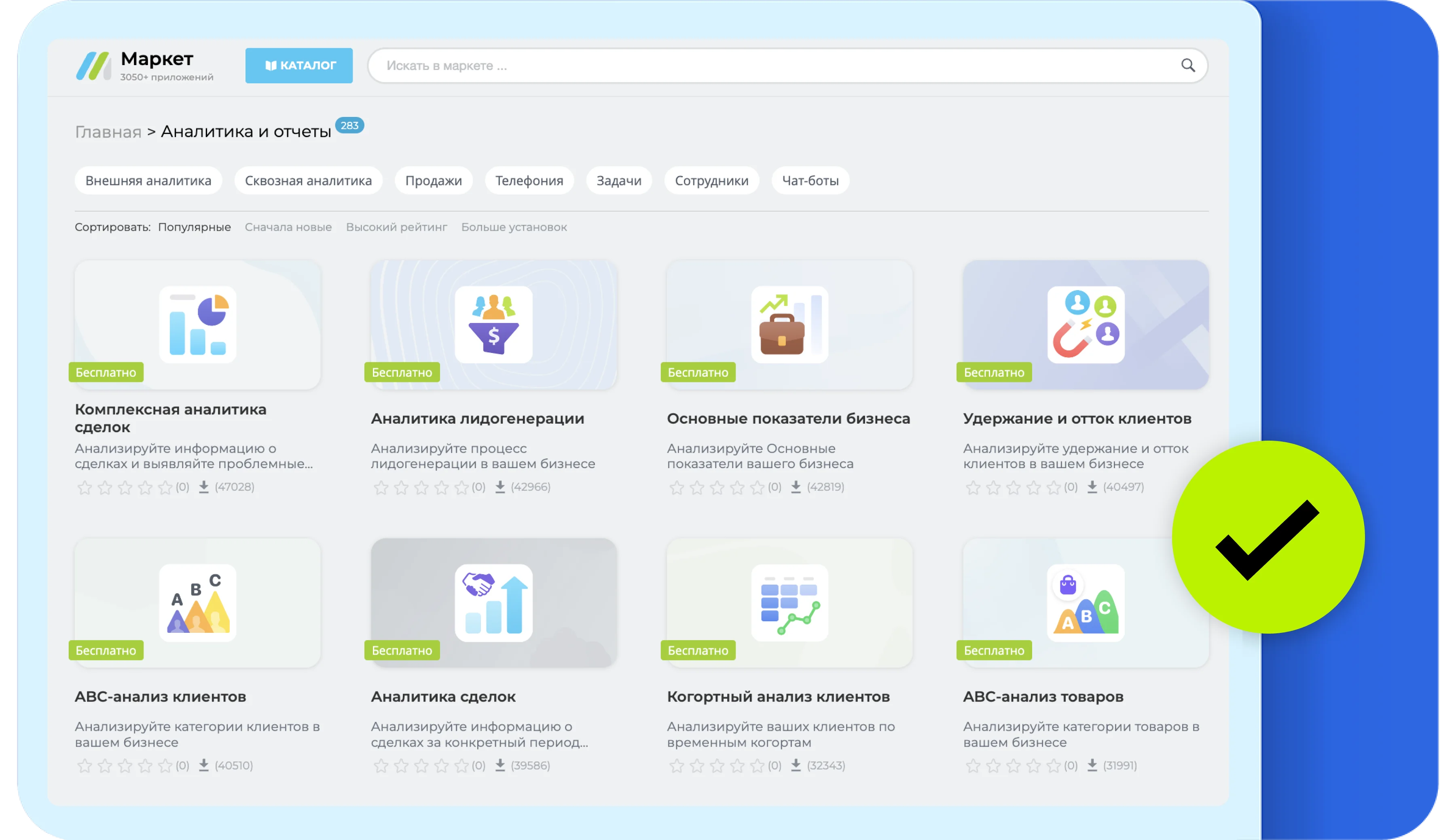Click the search magnifier icon

(x=1188, y=65)
